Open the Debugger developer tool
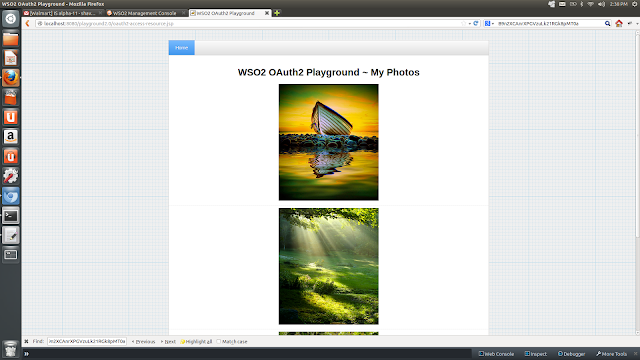Viewport: 640px width, 360px height. (x=571, y=354)
